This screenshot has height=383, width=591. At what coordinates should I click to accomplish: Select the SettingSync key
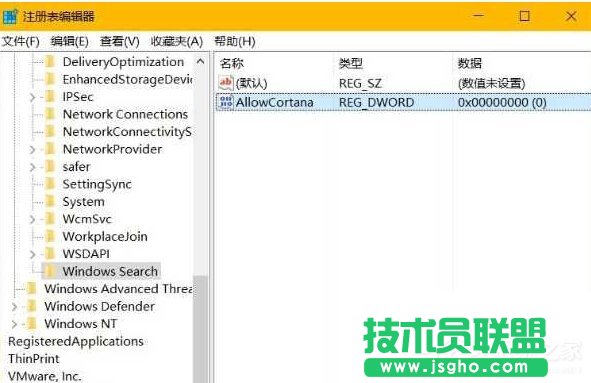pos(97,184)
